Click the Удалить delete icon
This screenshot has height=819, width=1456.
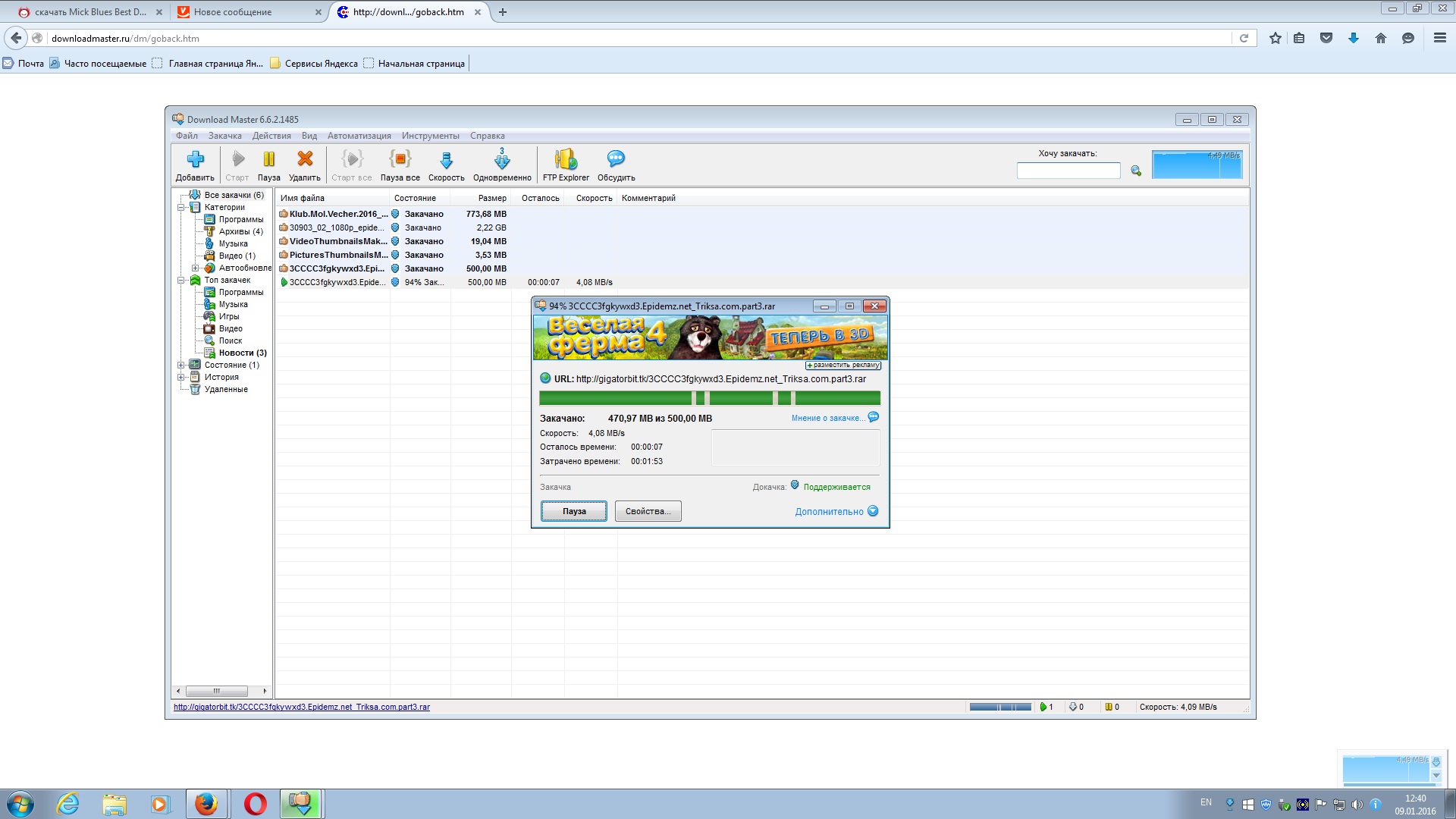[305, 158]
